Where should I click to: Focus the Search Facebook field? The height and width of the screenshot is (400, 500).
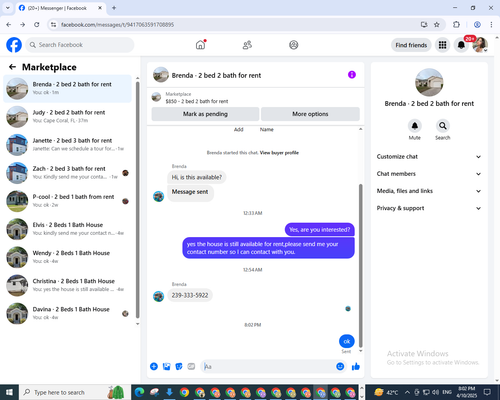coord(80,45)
